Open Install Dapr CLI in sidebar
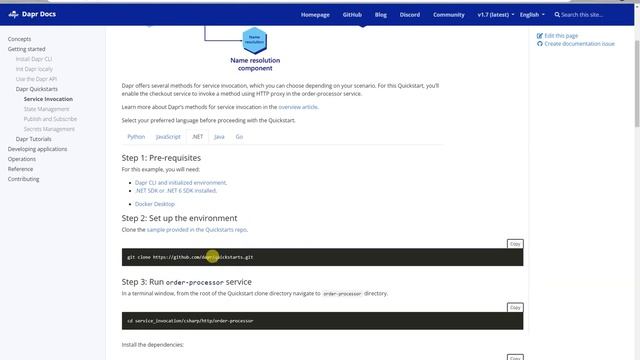 click(34, 59)
